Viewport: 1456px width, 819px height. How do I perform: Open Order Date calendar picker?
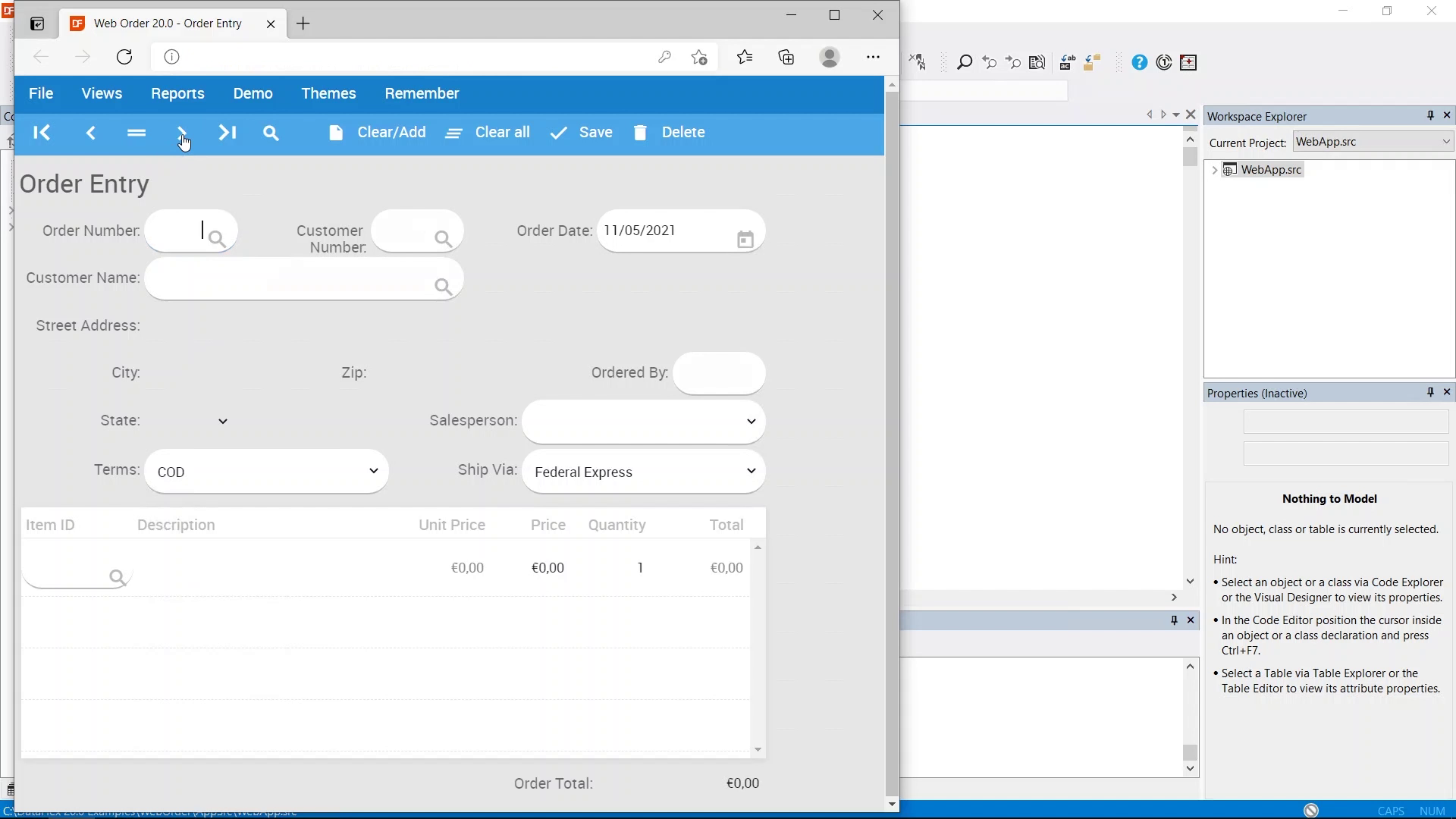click(x=745, y=240)
